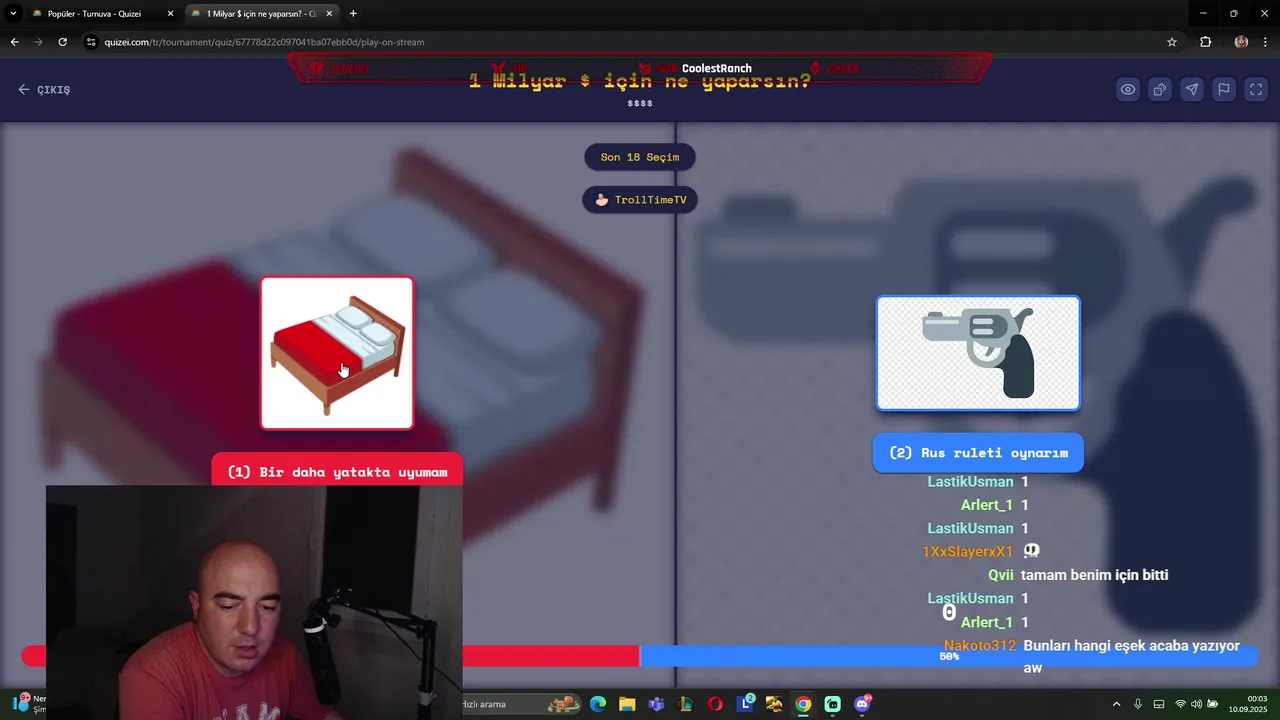Click the CoolestRanch name in top banner
Viewport: 1280px width, 720px height.
(716, 68)
